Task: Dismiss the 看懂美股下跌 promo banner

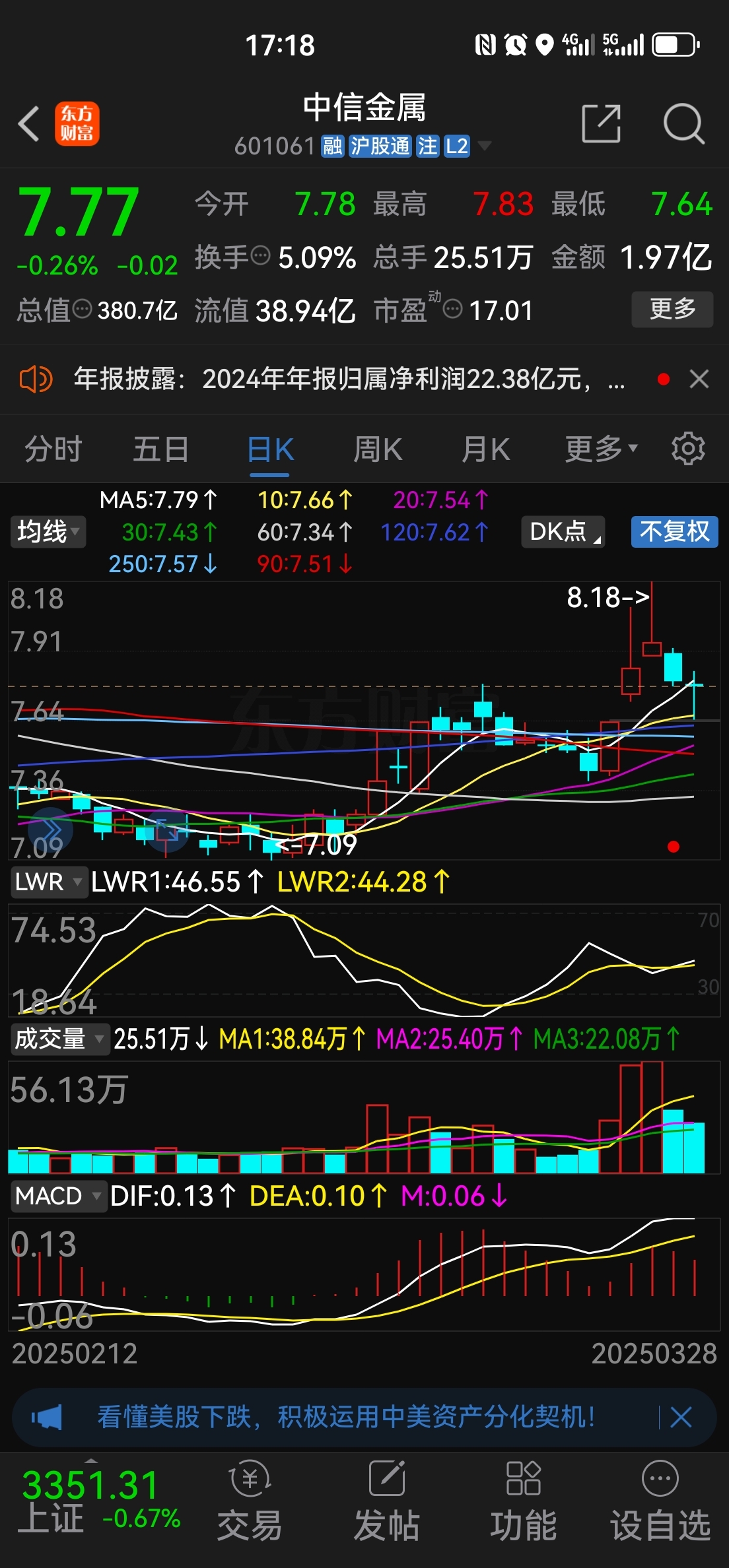Action: click(x=681, y=1417)
